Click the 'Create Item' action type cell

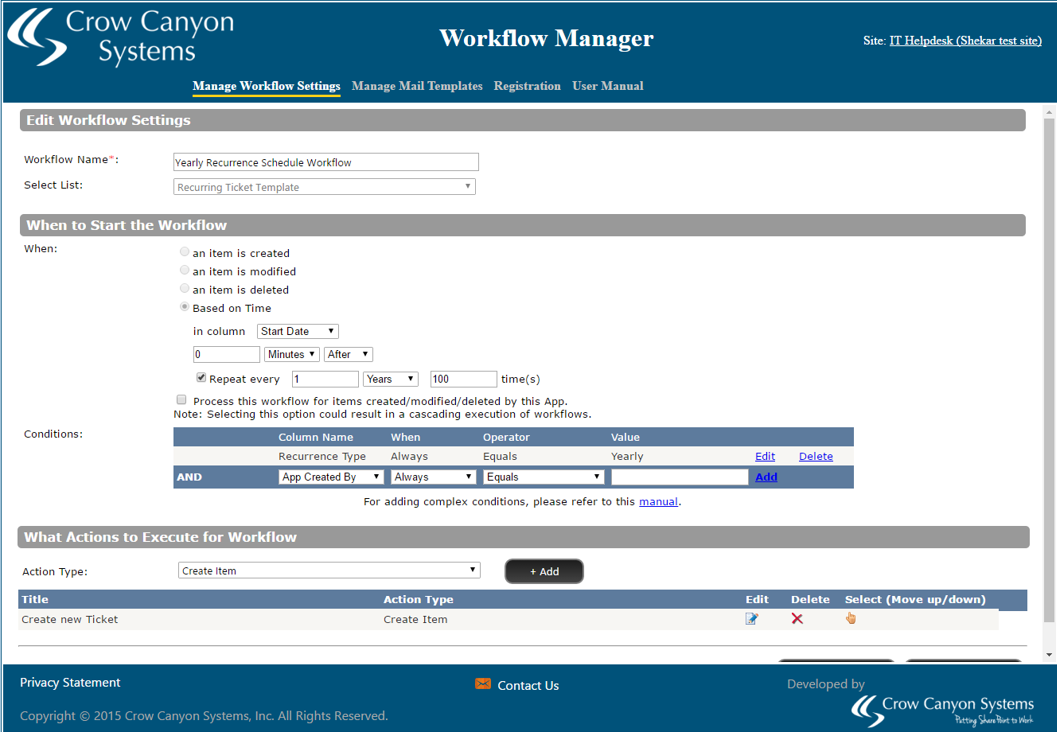click(x=415, y=619)
